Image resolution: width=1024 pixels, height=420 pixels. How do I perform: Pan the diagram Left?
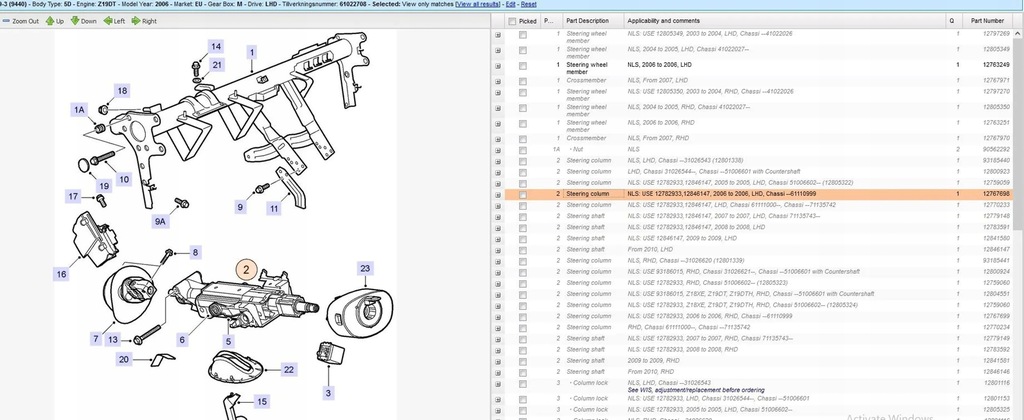[114, 21]
